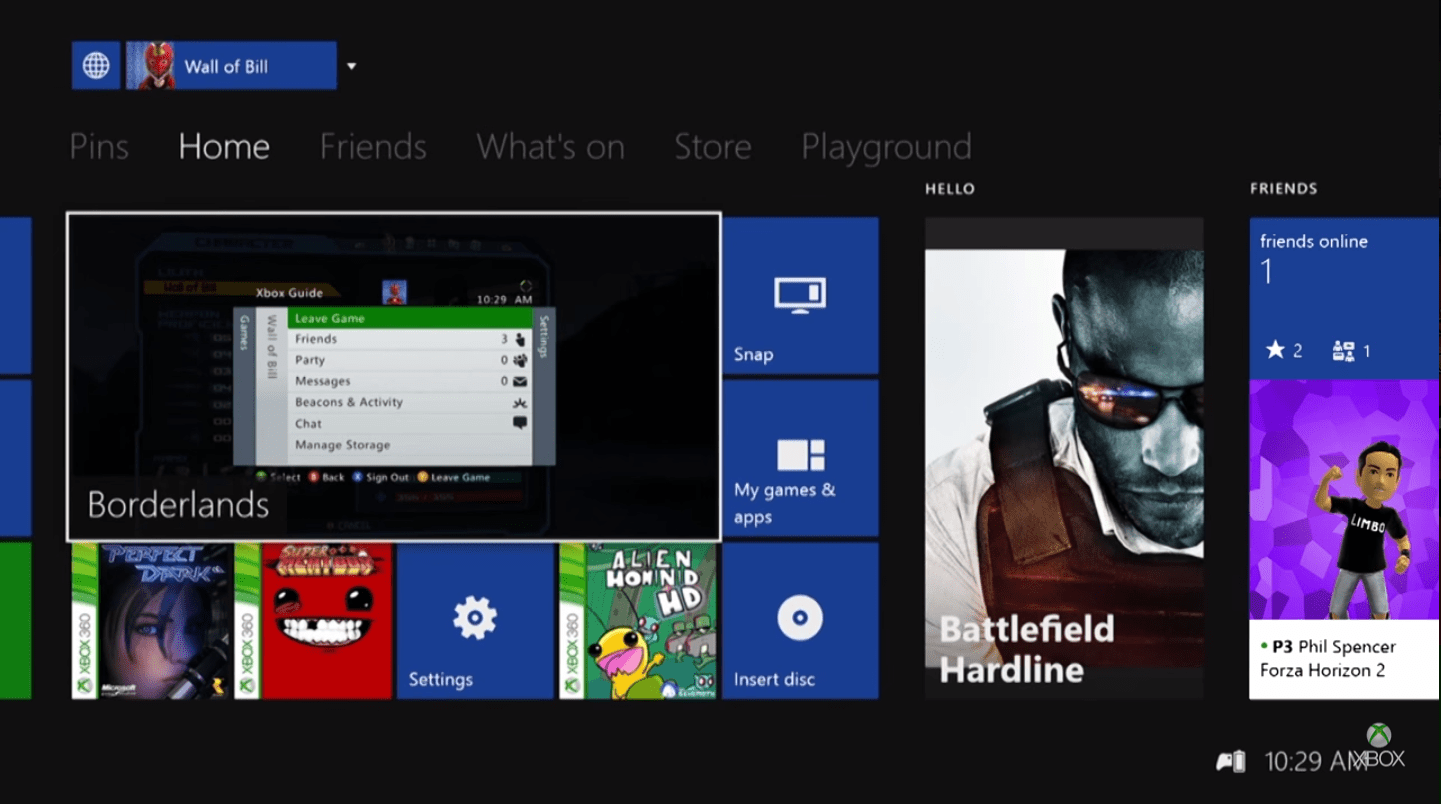Viewport: 1441px width, 804px height.
Task: Open the My games & apps tile
Action: point(799,460)
